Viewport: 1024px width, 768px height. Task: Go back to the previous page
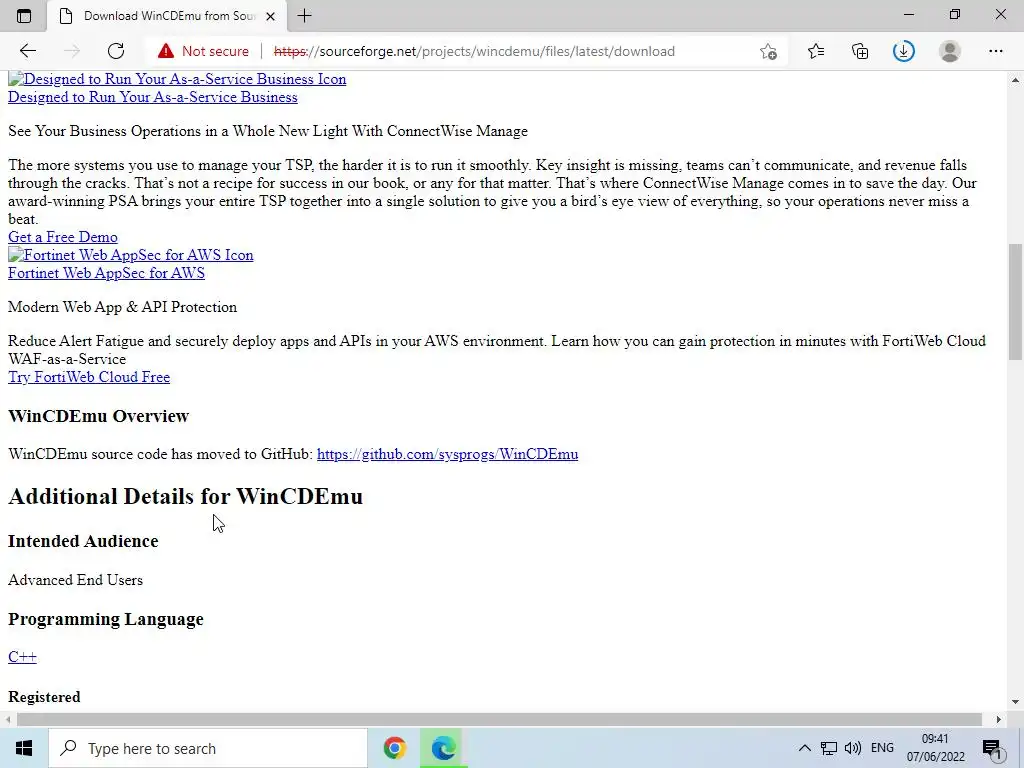pos(27,51)
